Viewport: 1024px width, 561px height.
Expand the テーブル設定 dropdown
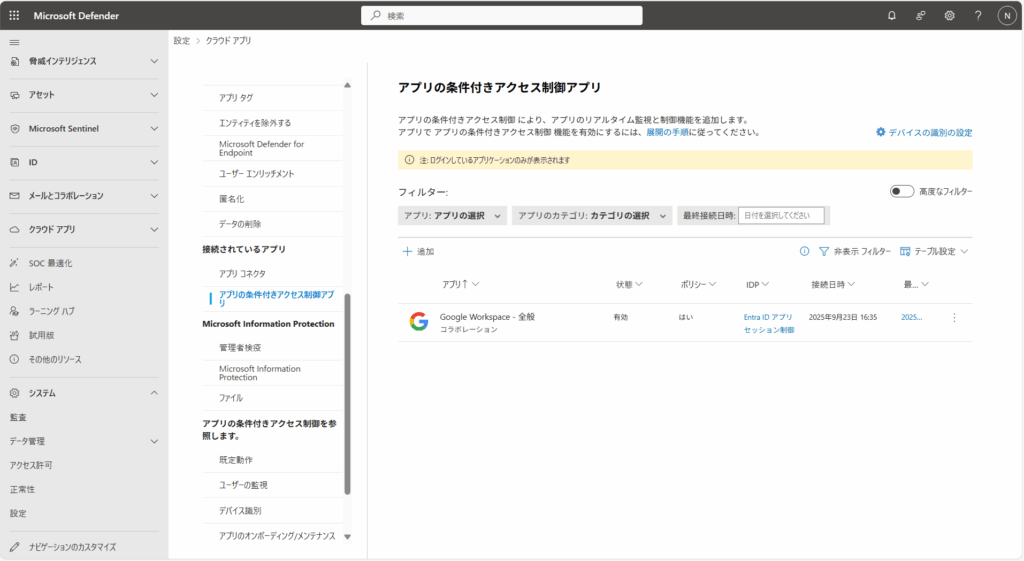[935, 252]
